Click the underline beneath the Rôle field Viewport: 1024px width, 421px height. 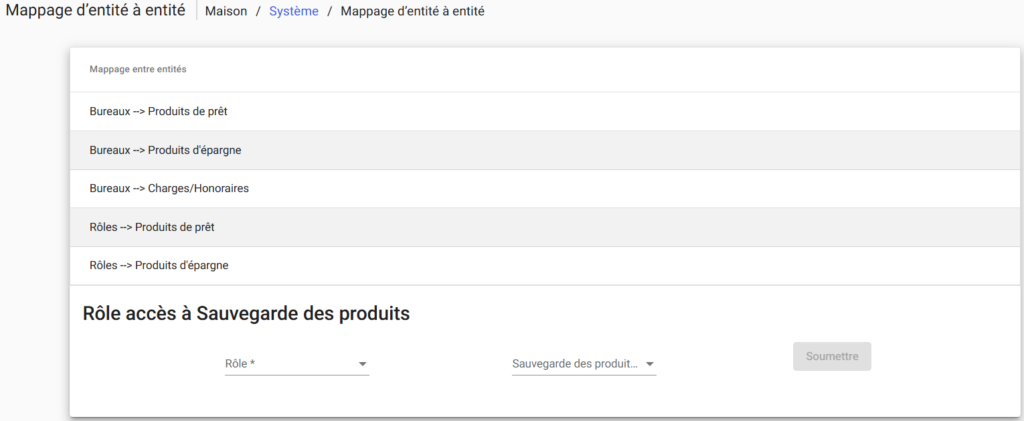tap(297, 375)
